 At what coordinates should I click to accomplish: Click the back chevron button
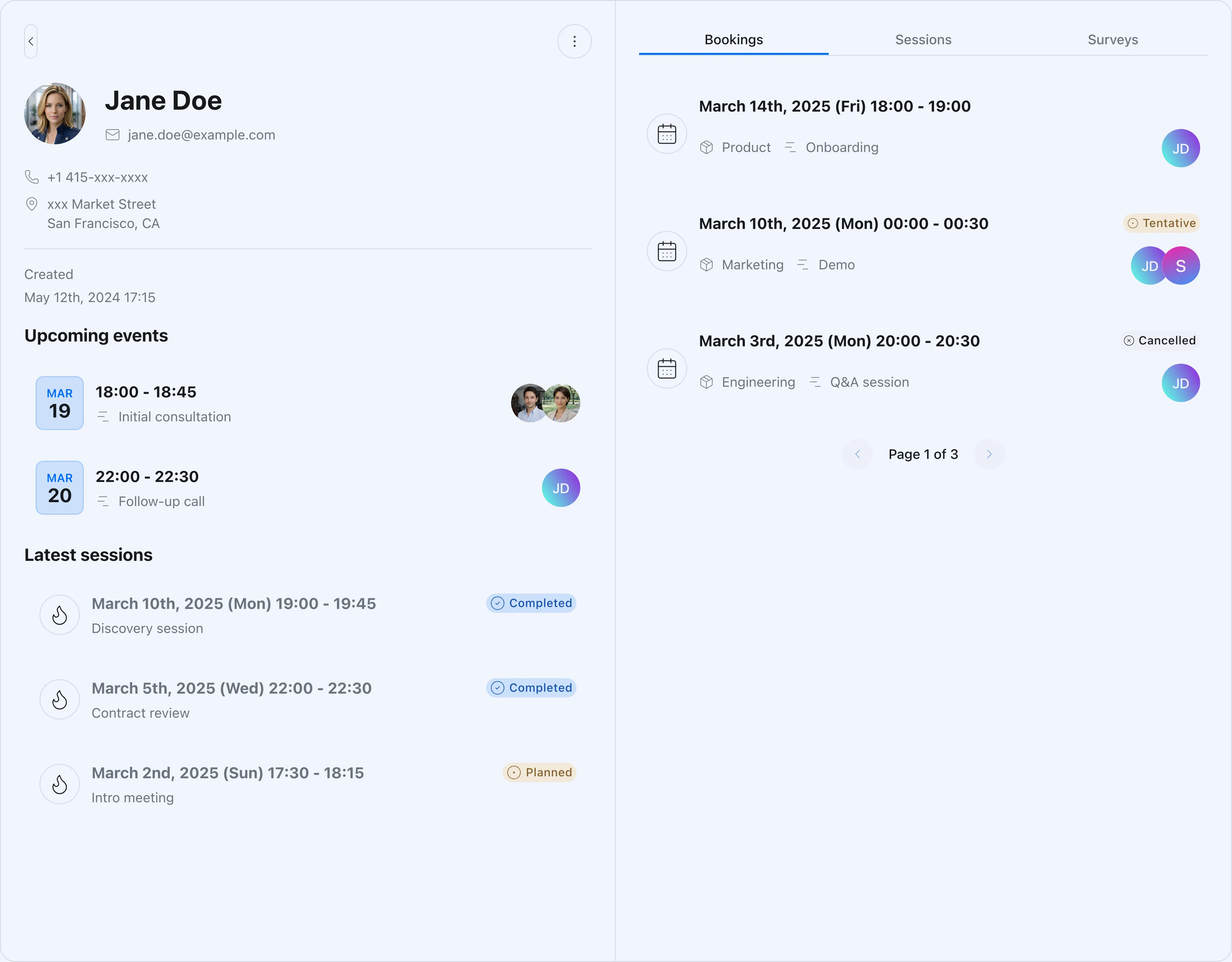(31, 41)
